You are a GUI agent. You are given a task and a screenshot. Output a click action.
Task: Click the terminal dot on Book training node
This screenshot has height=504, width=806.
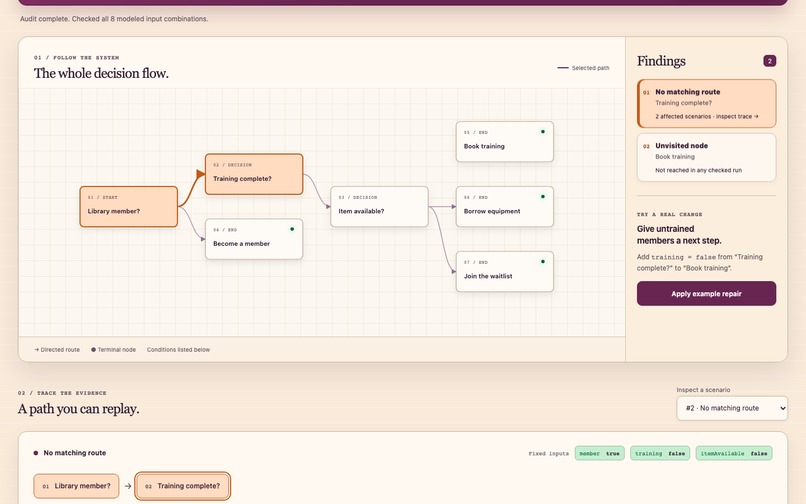click(x=542, y=132)
